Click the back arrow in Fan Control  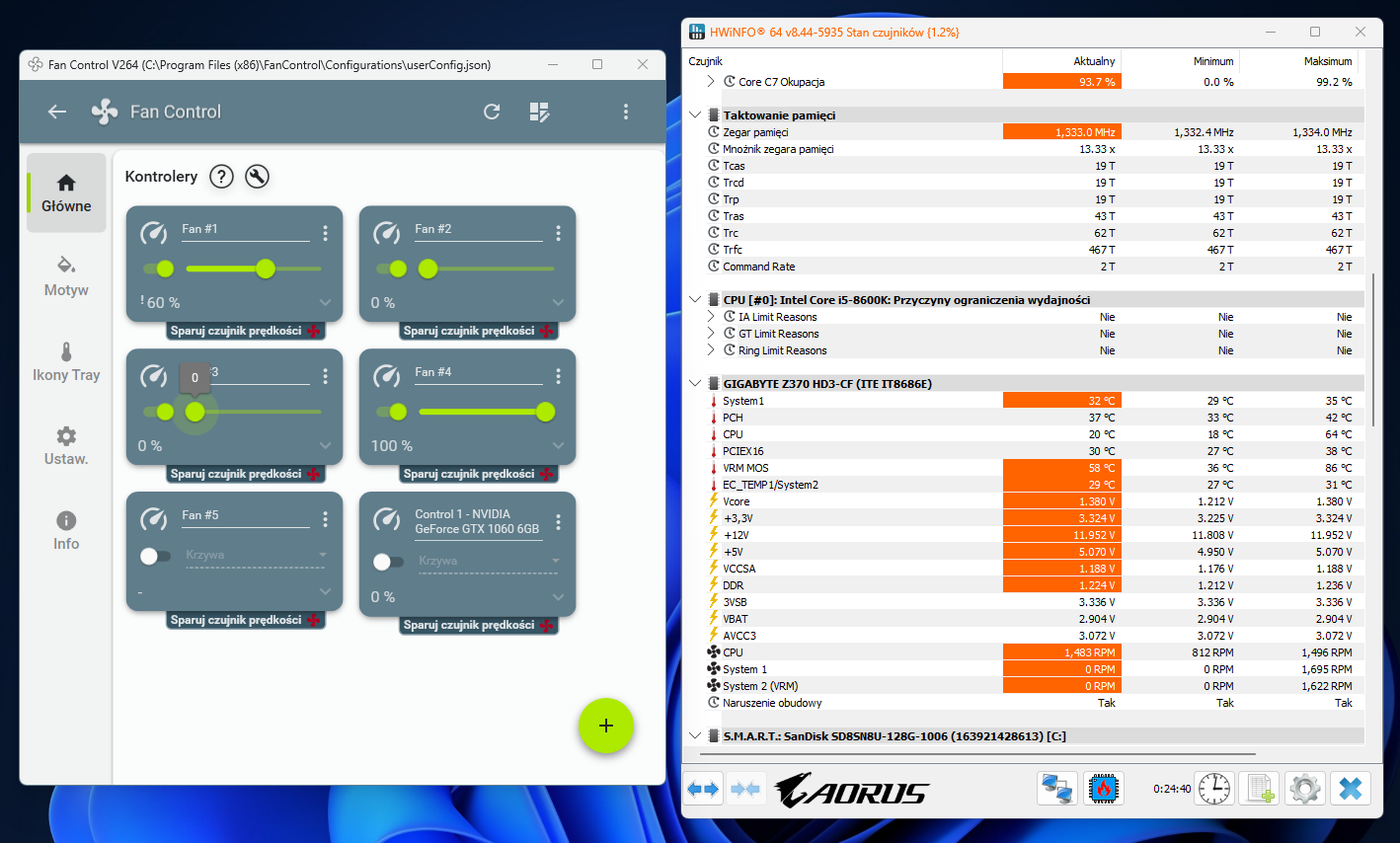point(57,112)
